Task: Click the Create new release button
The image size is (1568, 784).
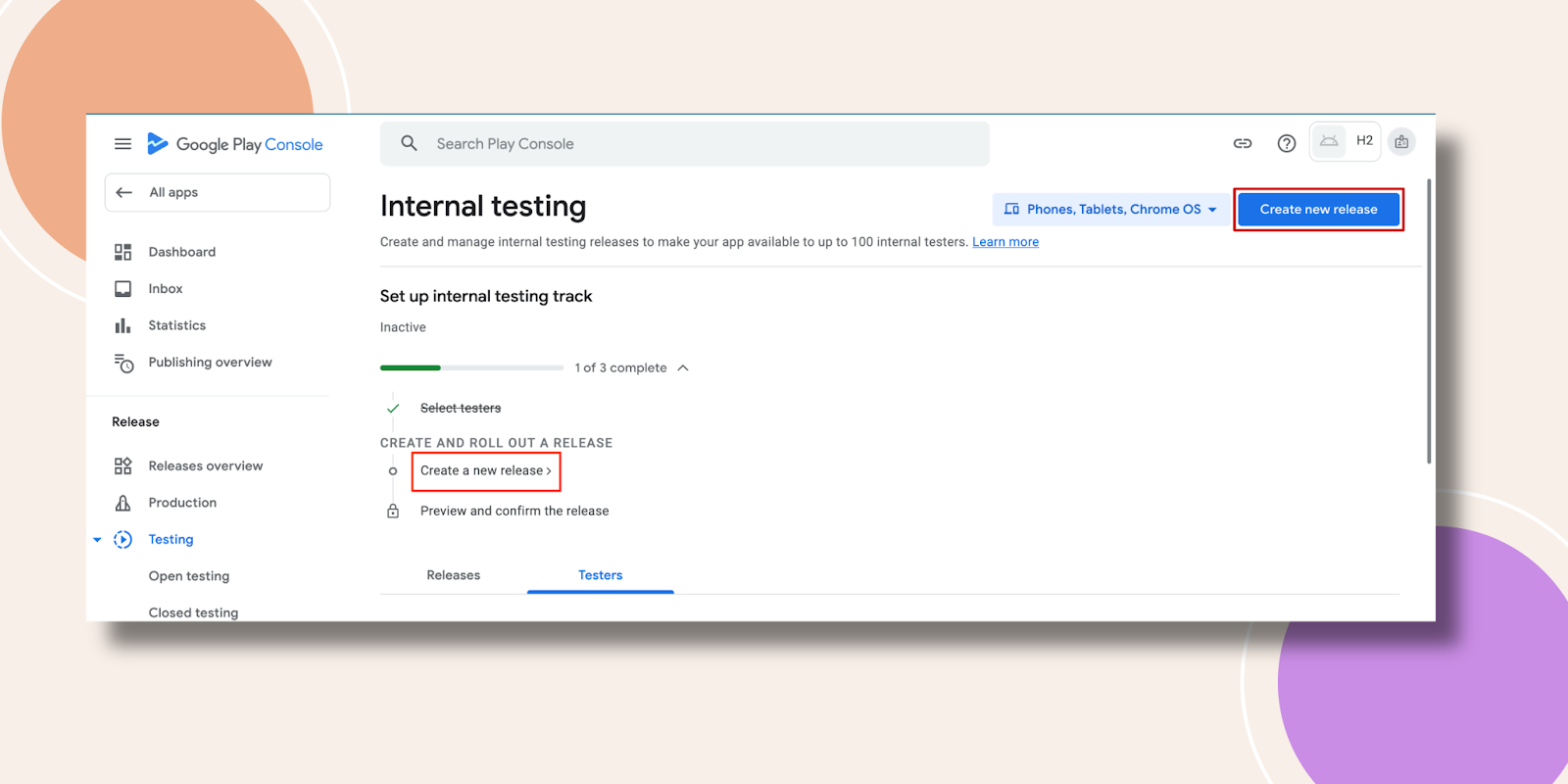Action: 1318,210
